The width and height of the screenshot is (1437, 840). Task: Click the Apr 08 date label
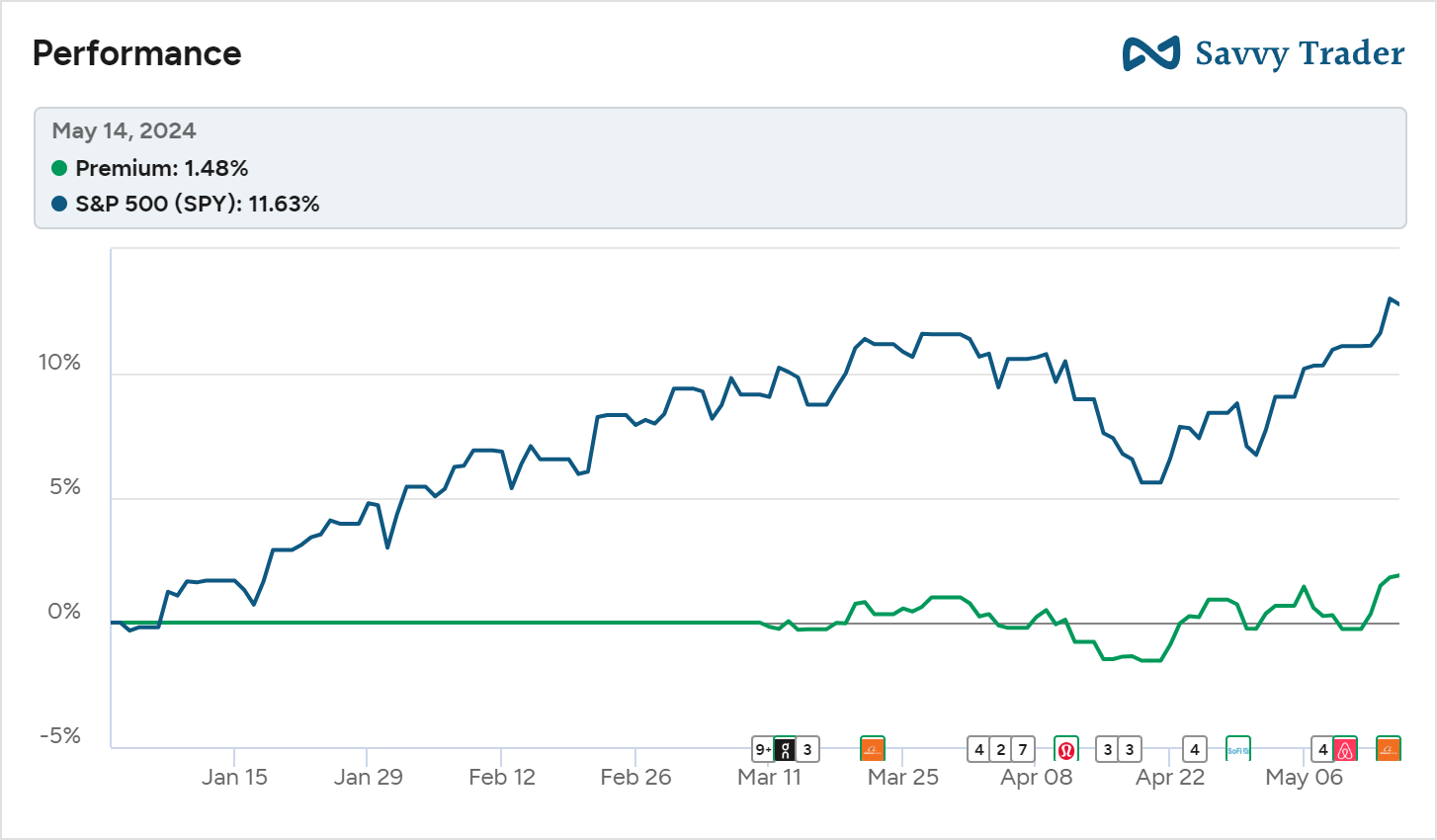coord(1037,777)
